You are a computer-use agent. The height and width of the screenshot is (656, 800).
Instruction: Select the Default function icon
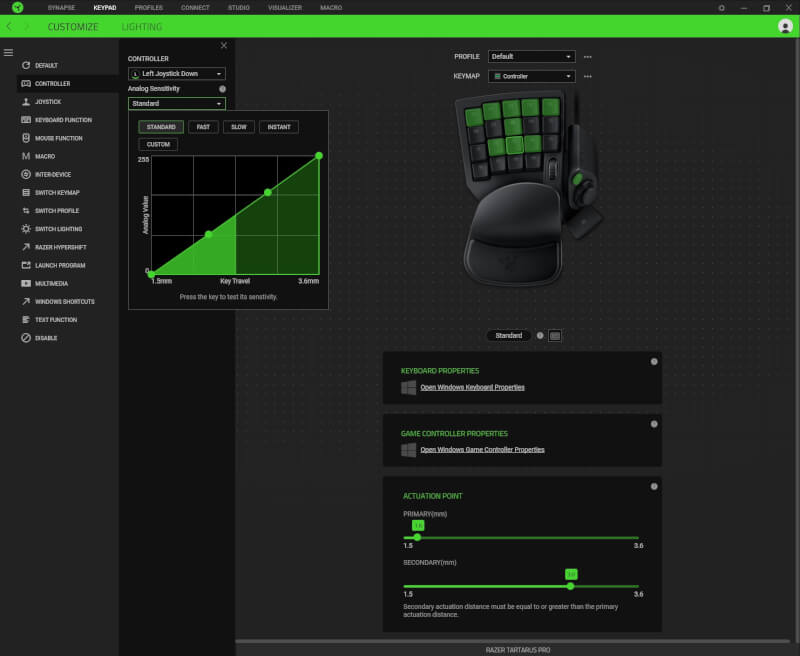point(26,65)
